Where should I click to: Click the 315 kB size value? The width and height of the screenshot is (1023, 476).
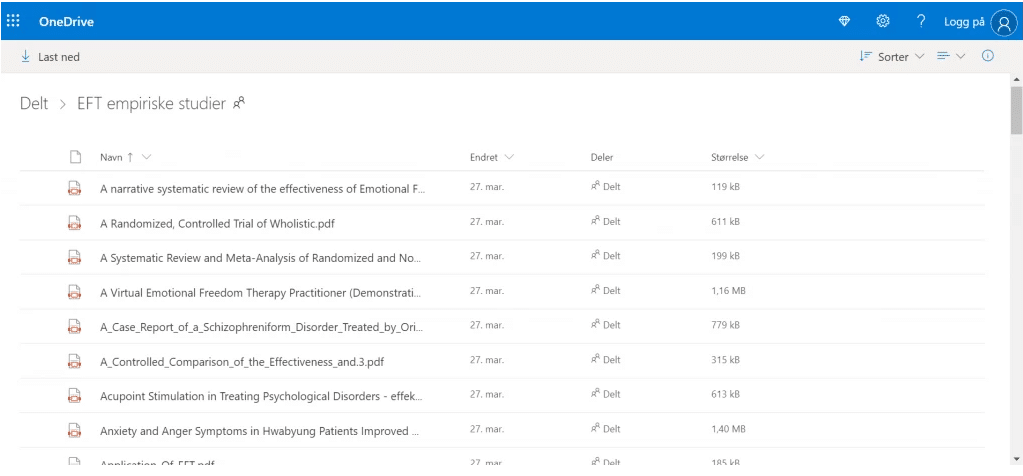725,360
